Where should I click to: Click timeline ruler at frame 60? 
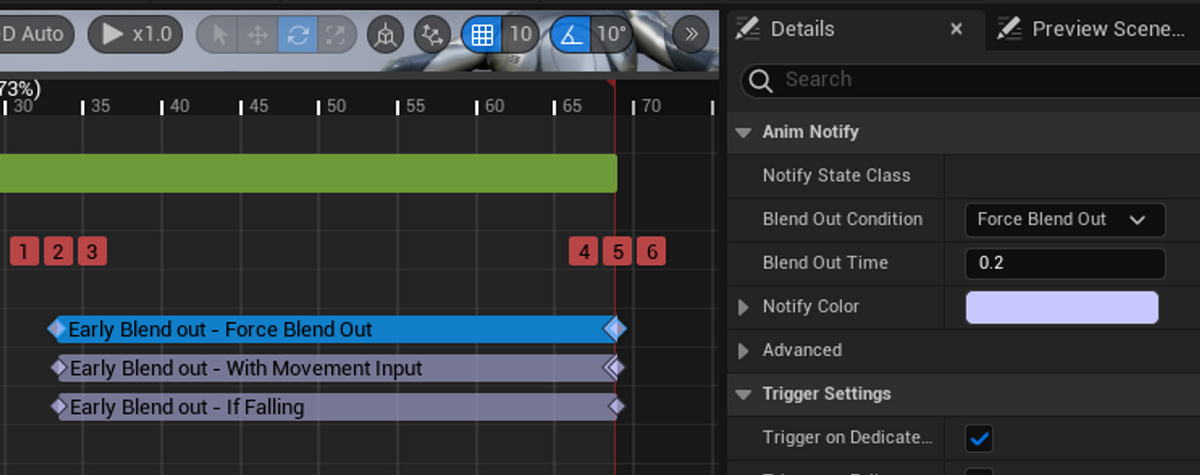coord(494,106)
